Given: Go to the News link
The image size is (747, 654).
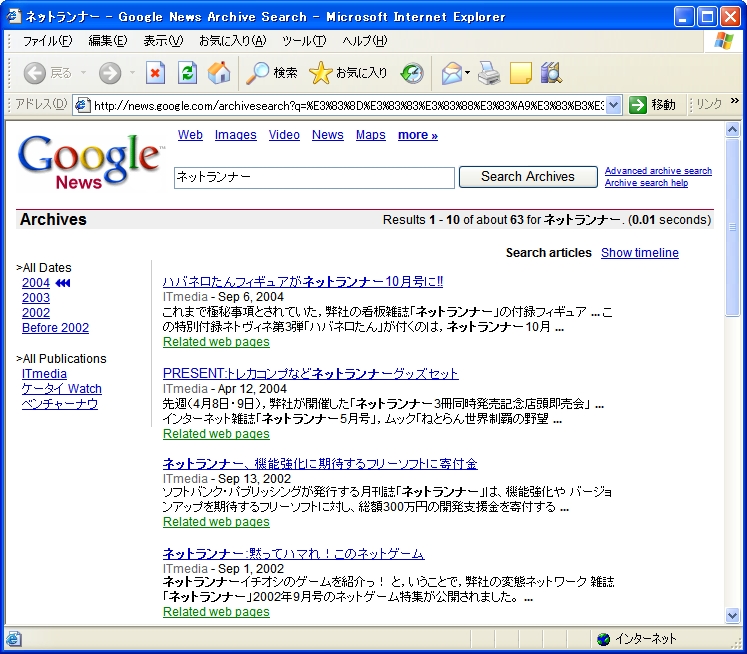Looking at the screenshot, I should 327,135.
